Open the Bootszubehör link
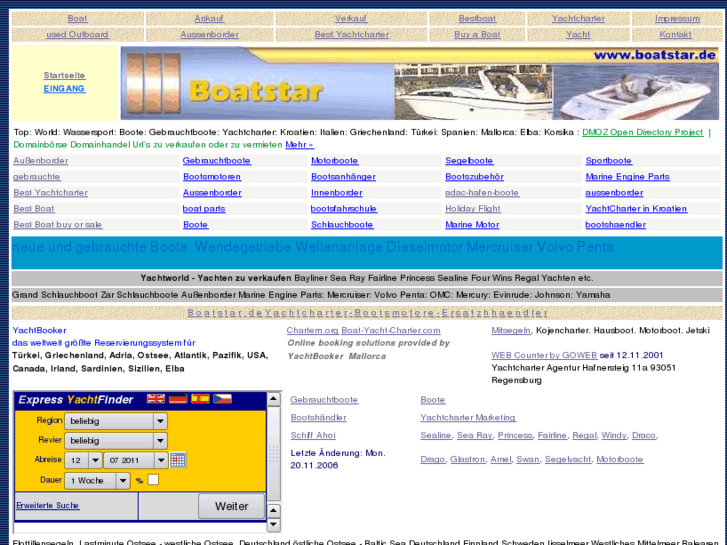The width and height of the screenshot is (727, 545). pyautogui.click(x=474, y=177)
